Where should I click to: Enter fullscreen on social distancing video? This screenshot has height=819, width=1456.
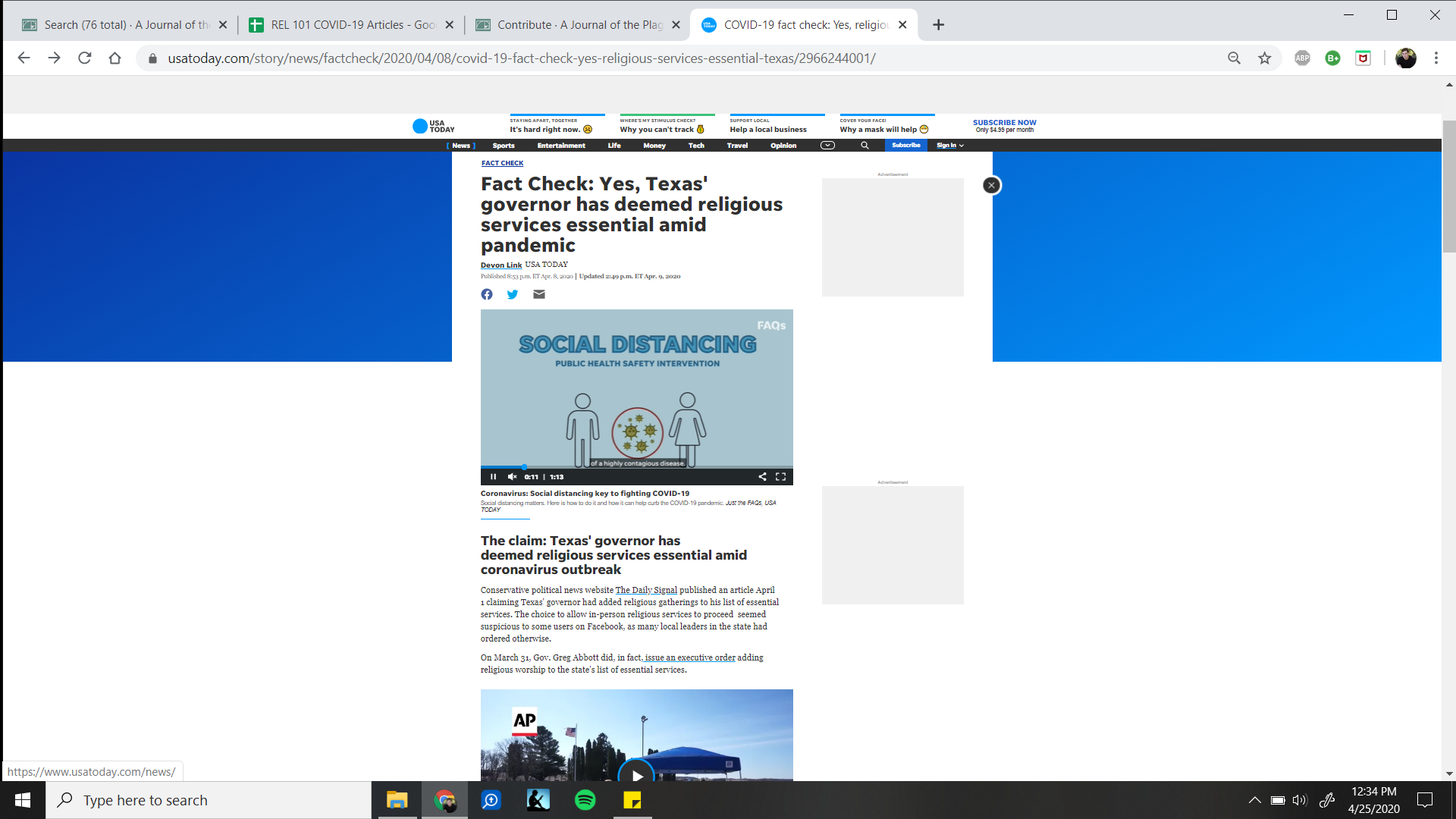click(780, 476)
